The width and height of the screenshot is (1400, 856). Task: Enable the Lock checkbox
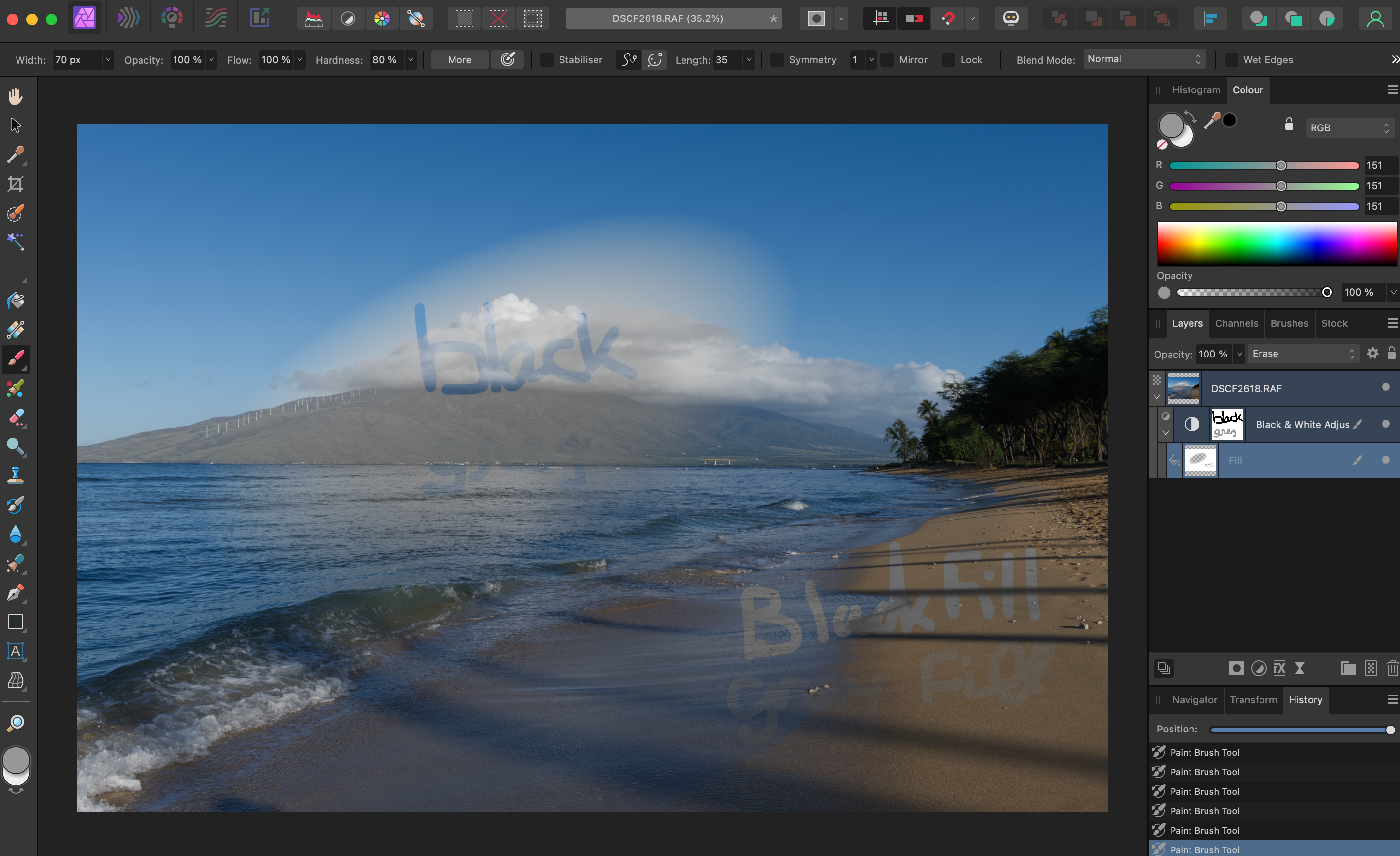[948, 60]
